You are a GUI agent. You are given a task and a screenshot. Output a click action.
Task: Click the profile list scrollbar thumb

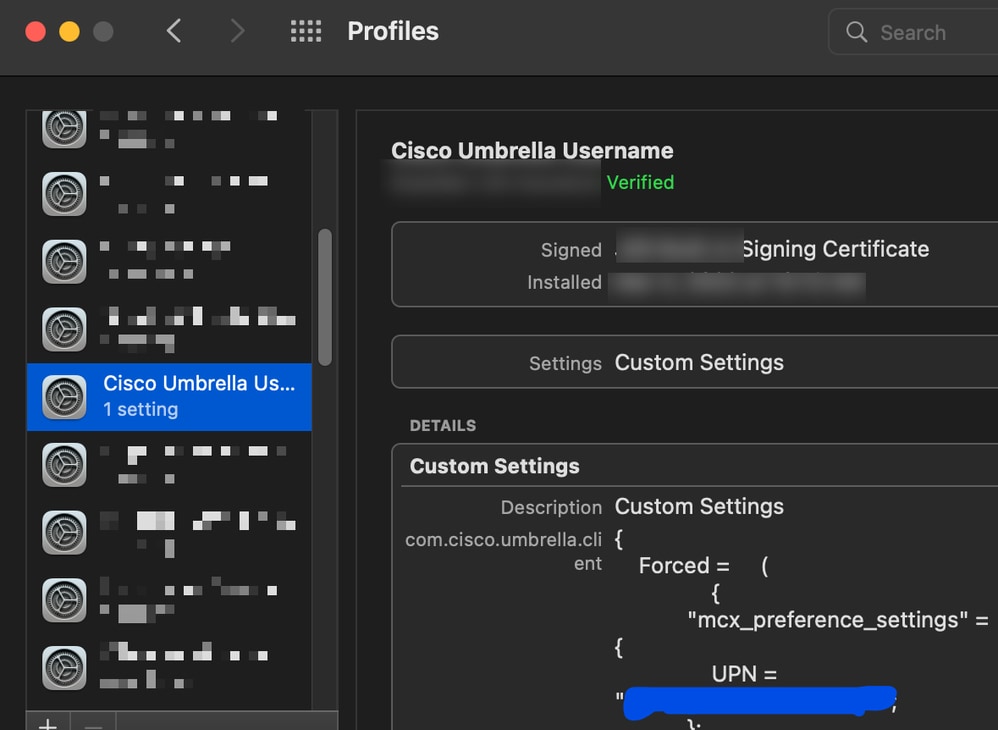[324, 297]
